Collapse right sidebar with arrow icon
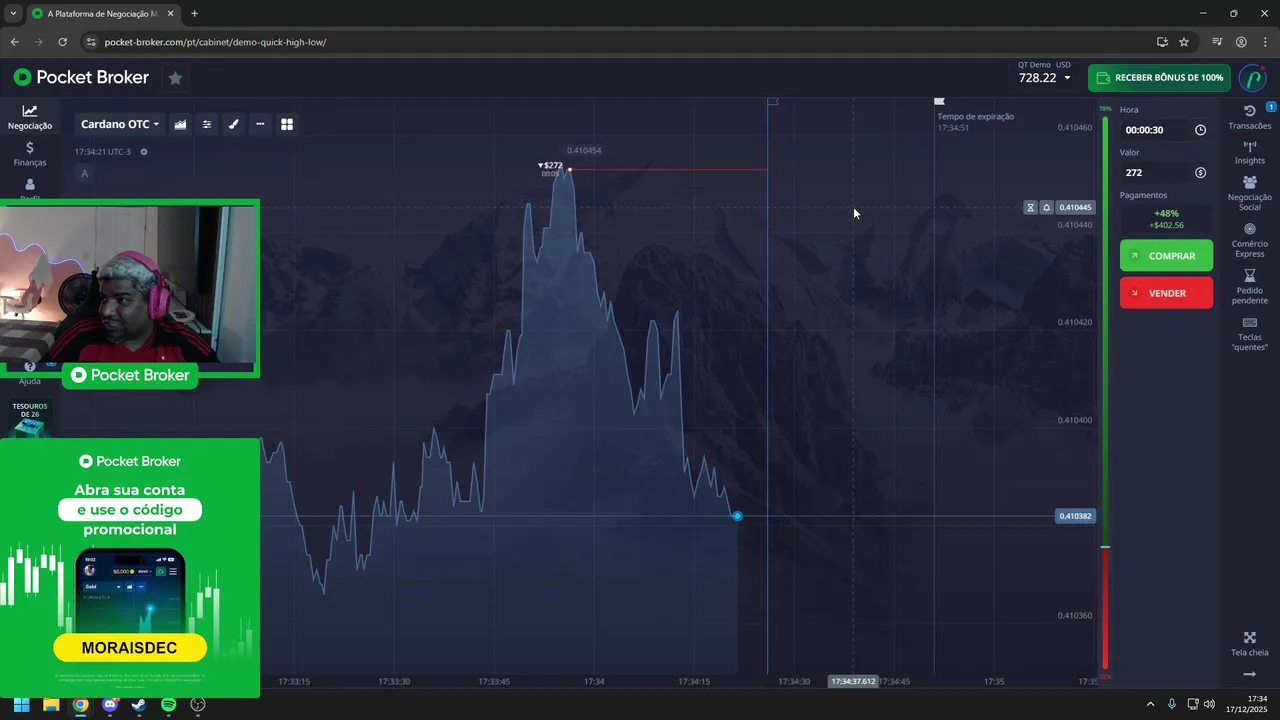The height and width of the screenshot is (720, 1280). pyautogui.click(x=1249, y=674)
